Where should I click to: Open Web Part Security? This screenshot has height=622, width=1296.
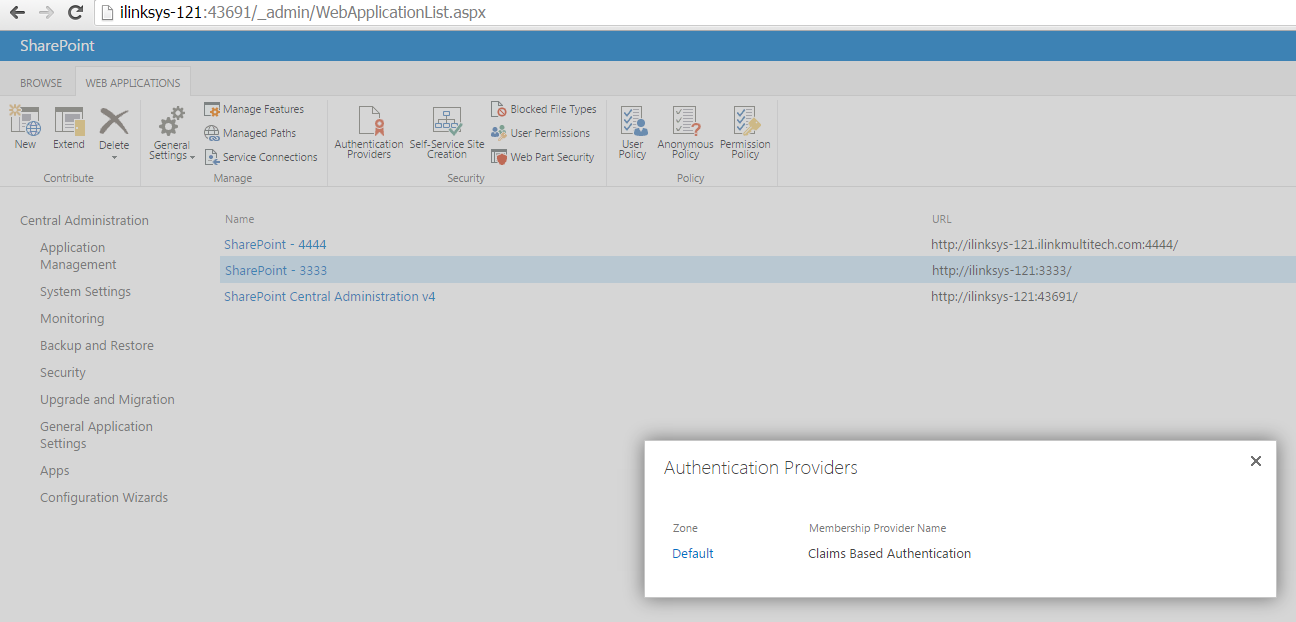click(x=542, y=157)
